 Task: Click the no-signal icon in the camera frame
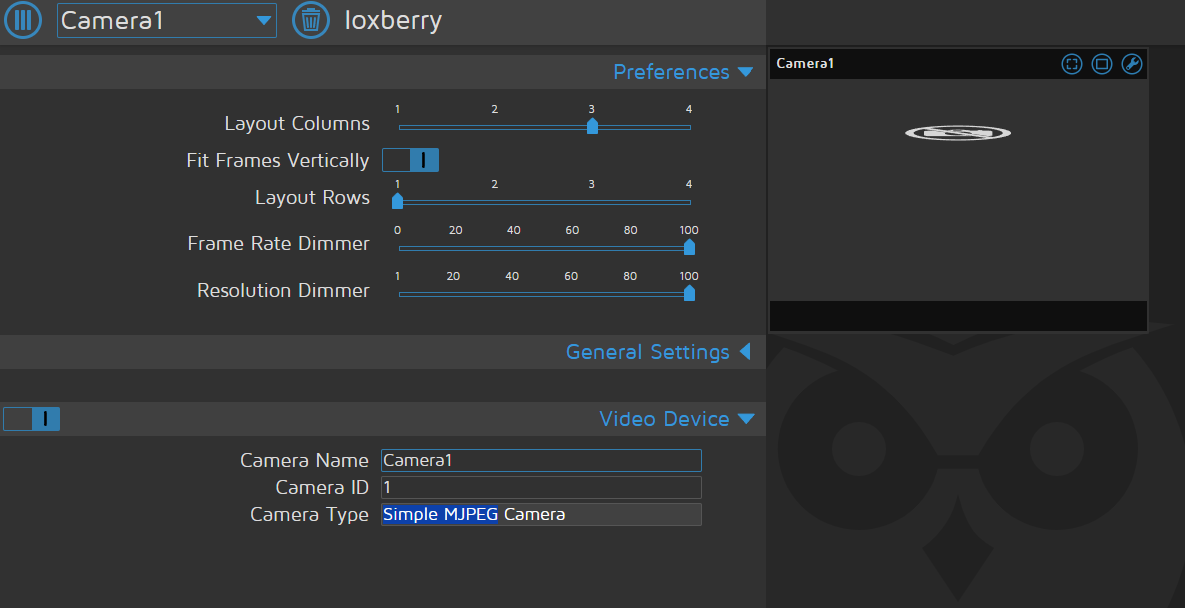click(957, 133)
